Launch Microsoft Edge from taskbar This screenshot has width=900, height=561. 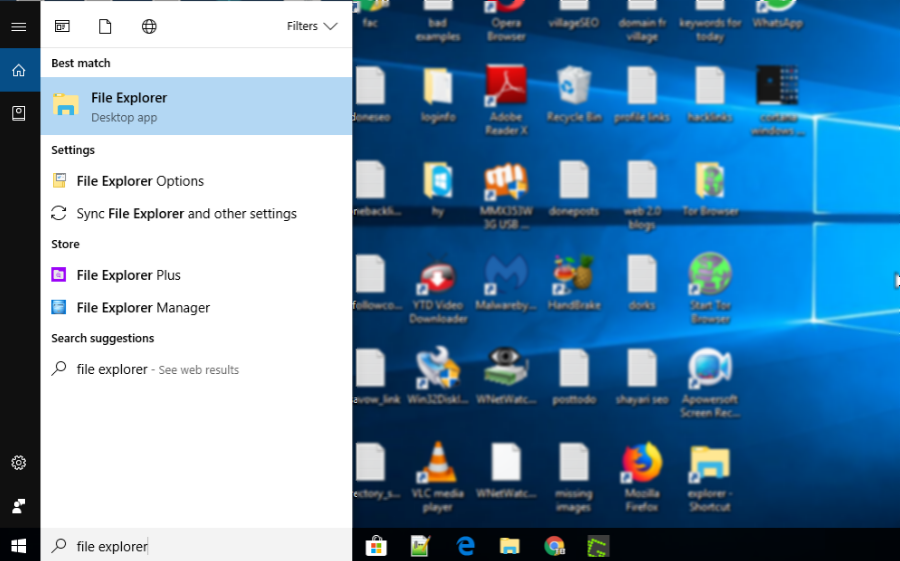pyautogui.click(x=465, y=545)
